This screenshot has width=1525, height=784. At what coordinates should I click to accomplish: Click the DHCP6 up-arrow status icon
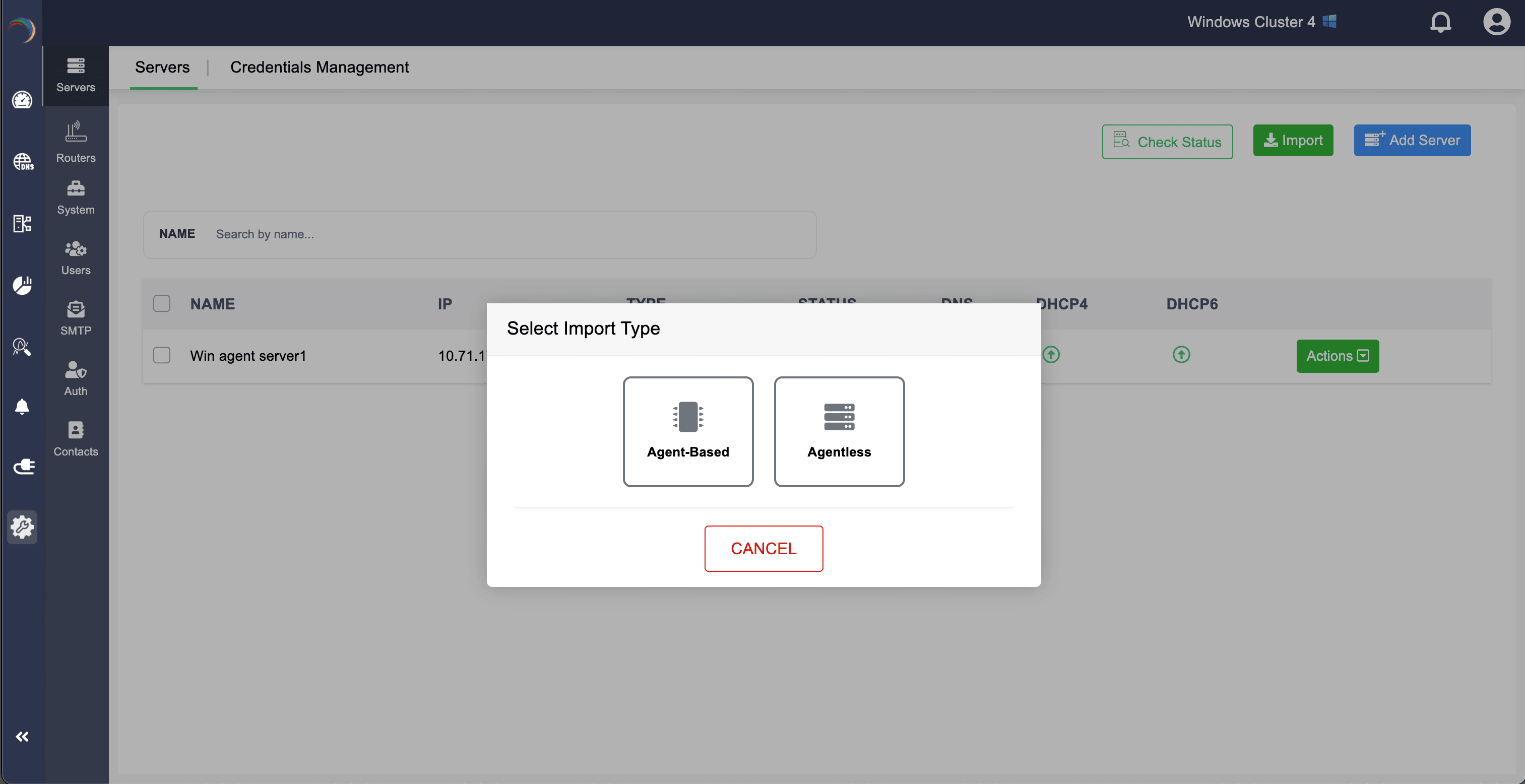pyautogui.click(x=1181, y=354)
